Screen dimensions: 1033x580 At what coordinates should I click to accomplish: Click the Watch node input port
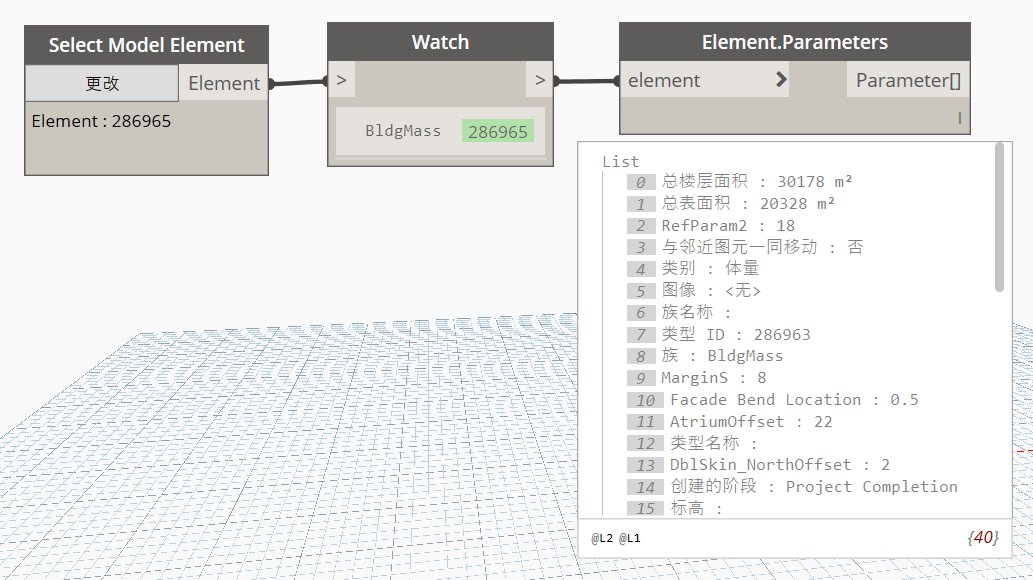pos(341,80)
